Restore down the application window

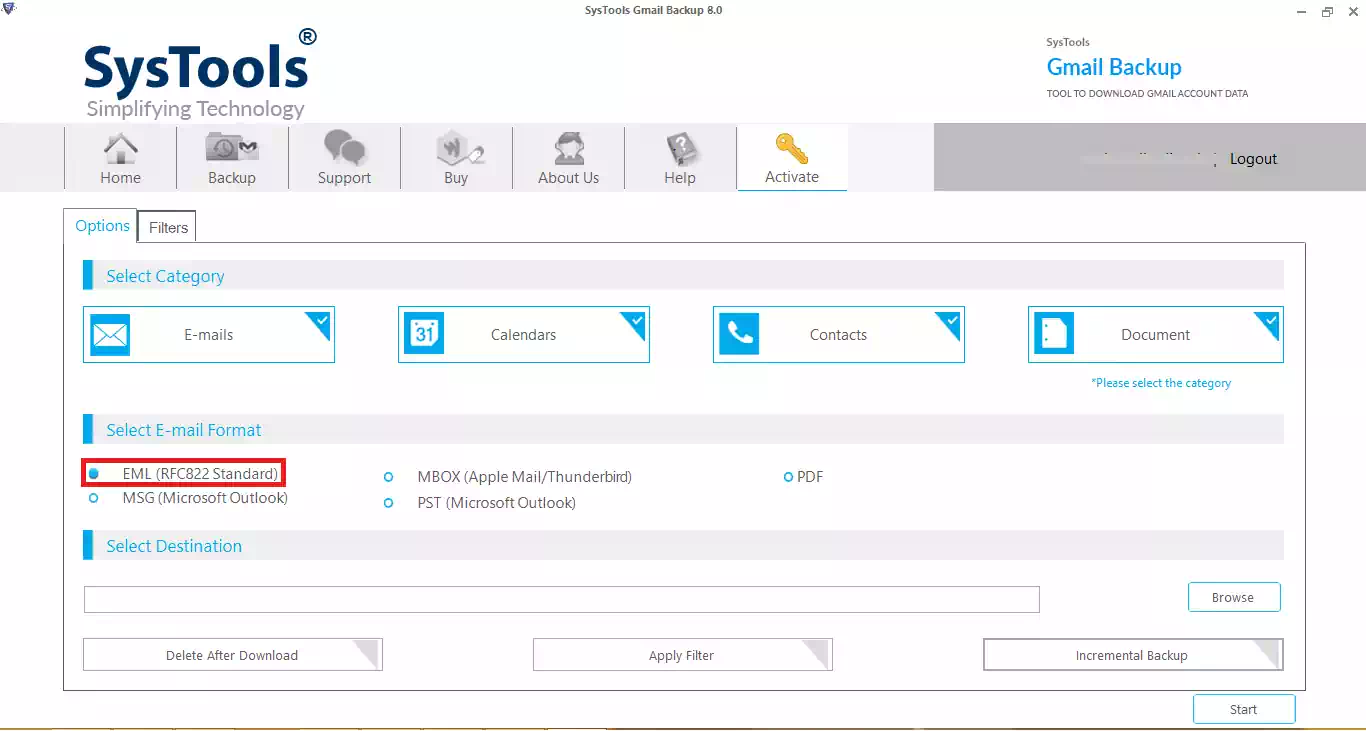pos(1327,11)
